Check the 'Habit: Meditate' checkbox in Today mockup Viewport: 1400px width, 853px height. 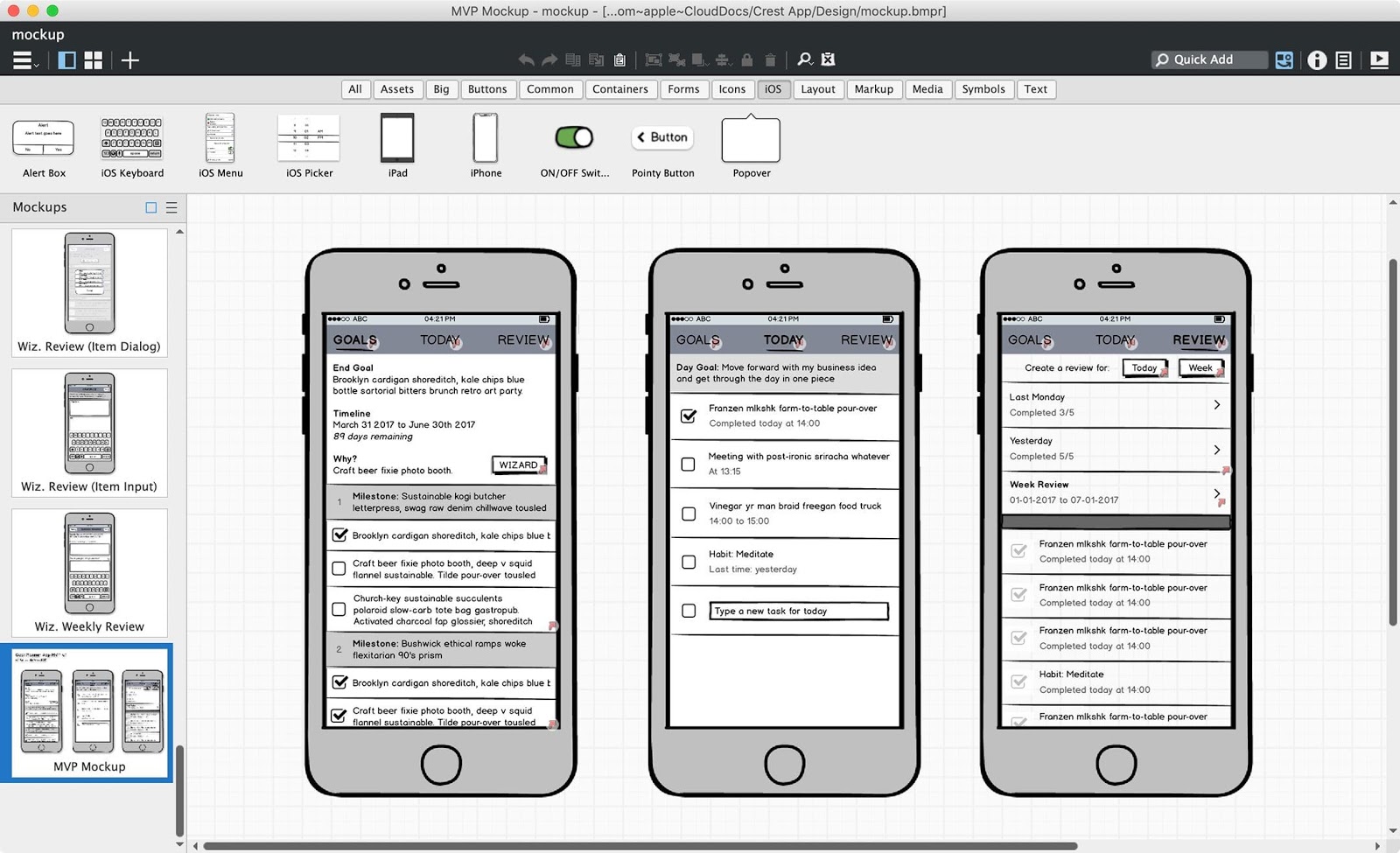click(x=688, y=562)
